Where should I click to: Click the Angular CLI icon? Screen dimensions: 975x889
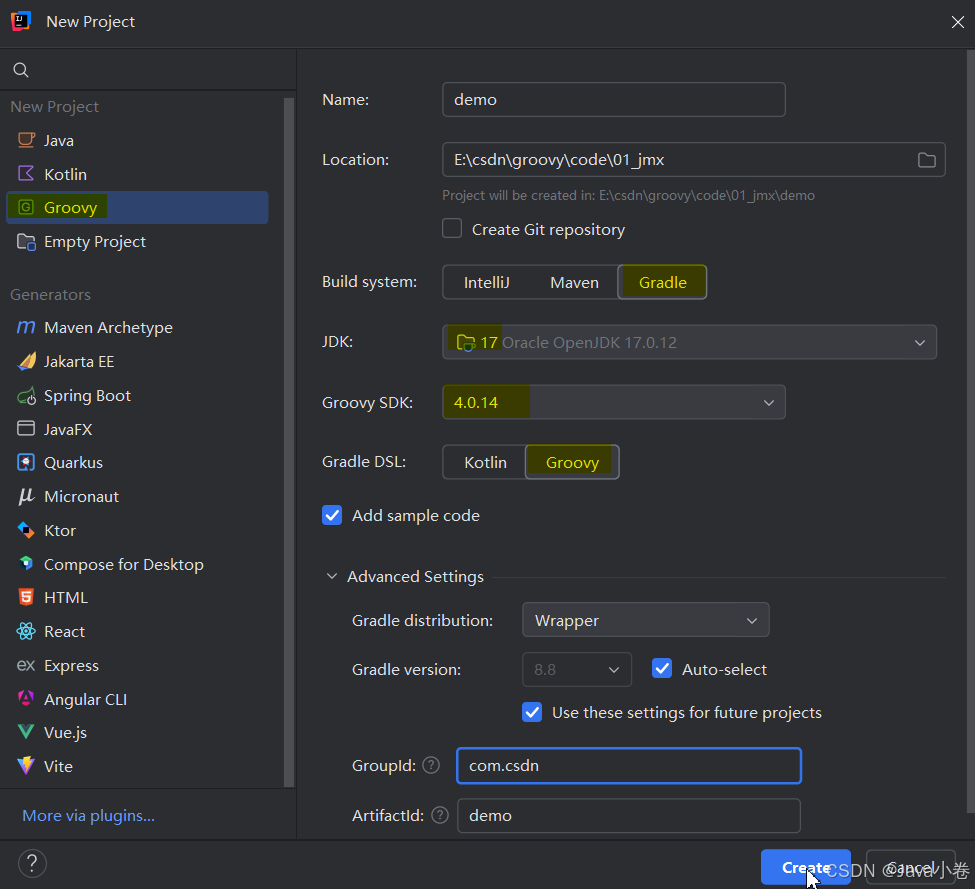26,699
